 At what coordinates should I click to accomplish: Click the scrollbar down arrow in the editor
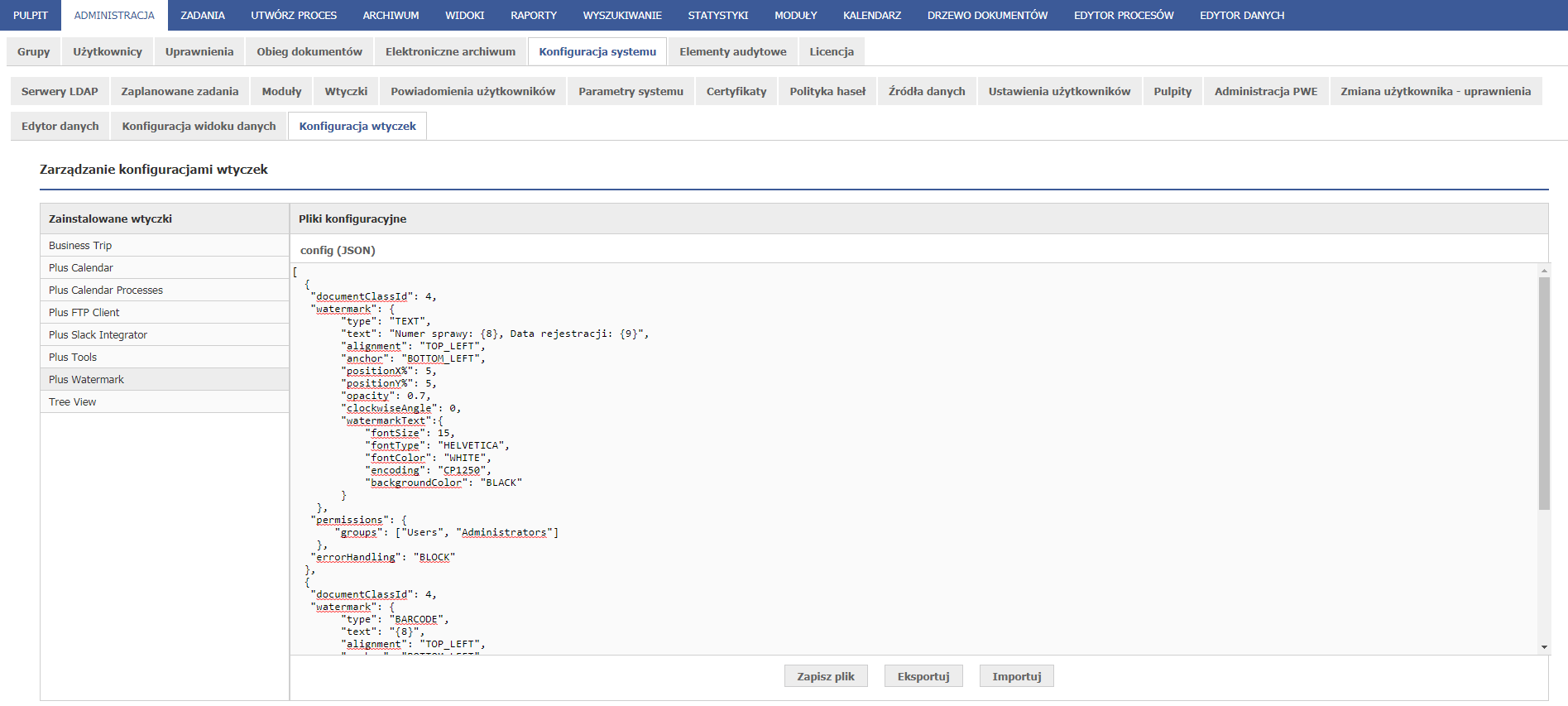point(1544,647)
